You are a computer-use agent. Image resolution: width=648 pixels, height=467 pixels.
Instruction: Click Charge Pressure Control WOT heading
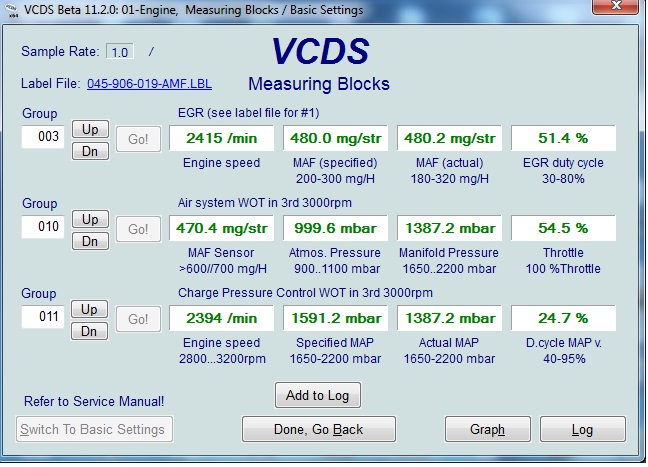point(305,293)
